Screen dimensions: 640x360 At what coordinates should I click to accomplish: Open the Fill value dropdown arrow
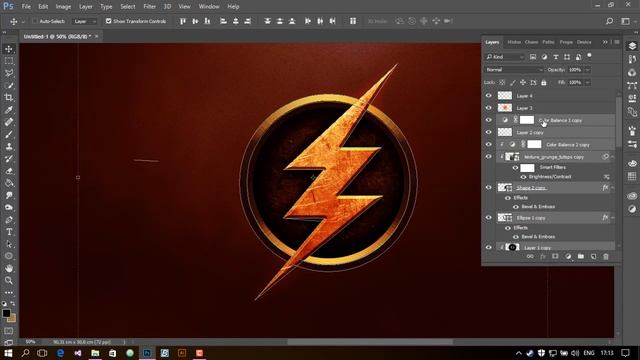(588, 82)
